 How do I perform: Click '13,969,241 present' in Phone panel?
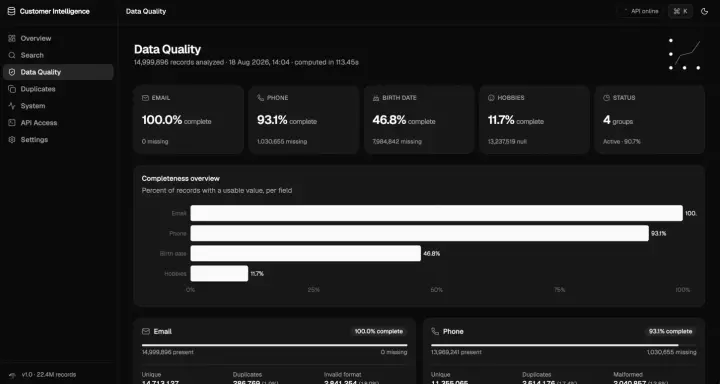coord(456,352)
